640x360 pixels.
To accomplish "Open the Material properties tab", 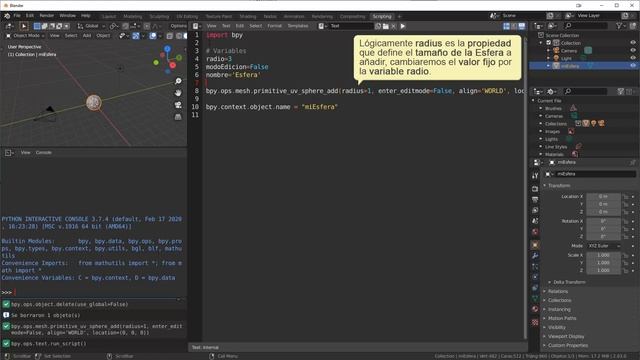I will tap(535, 309).
